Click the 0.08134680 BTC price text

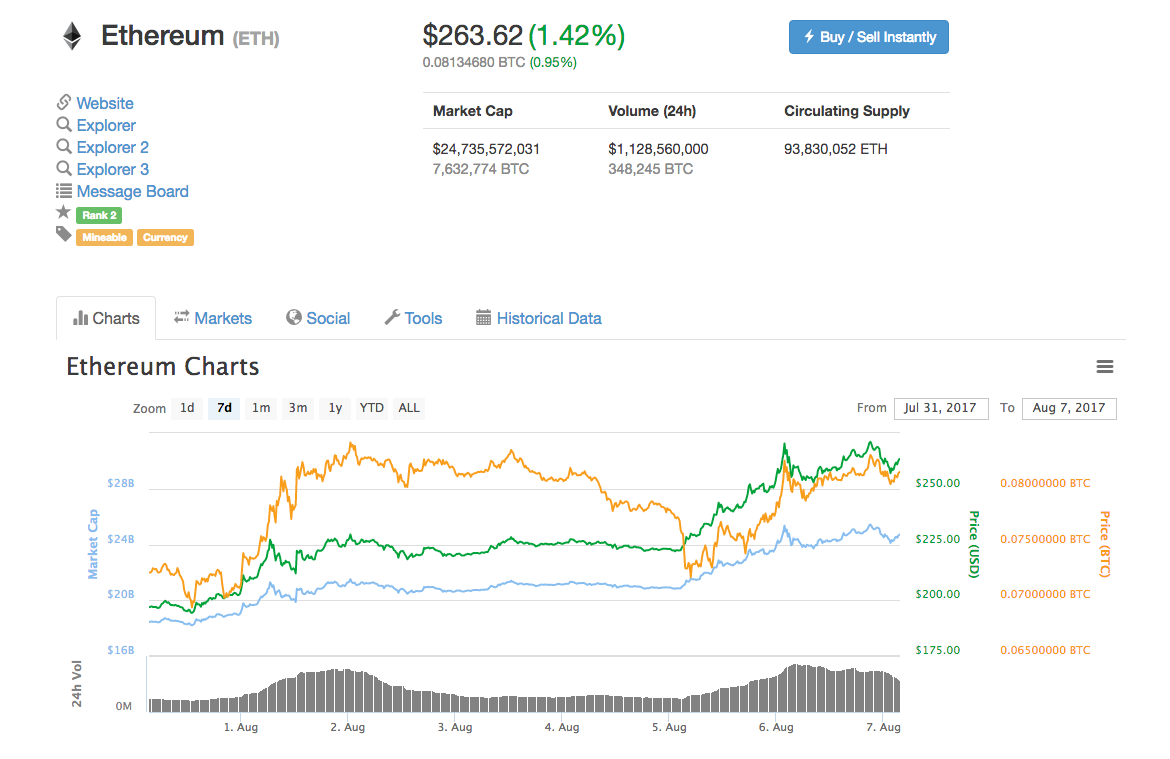pyautogui.click(x=474, y=63)
